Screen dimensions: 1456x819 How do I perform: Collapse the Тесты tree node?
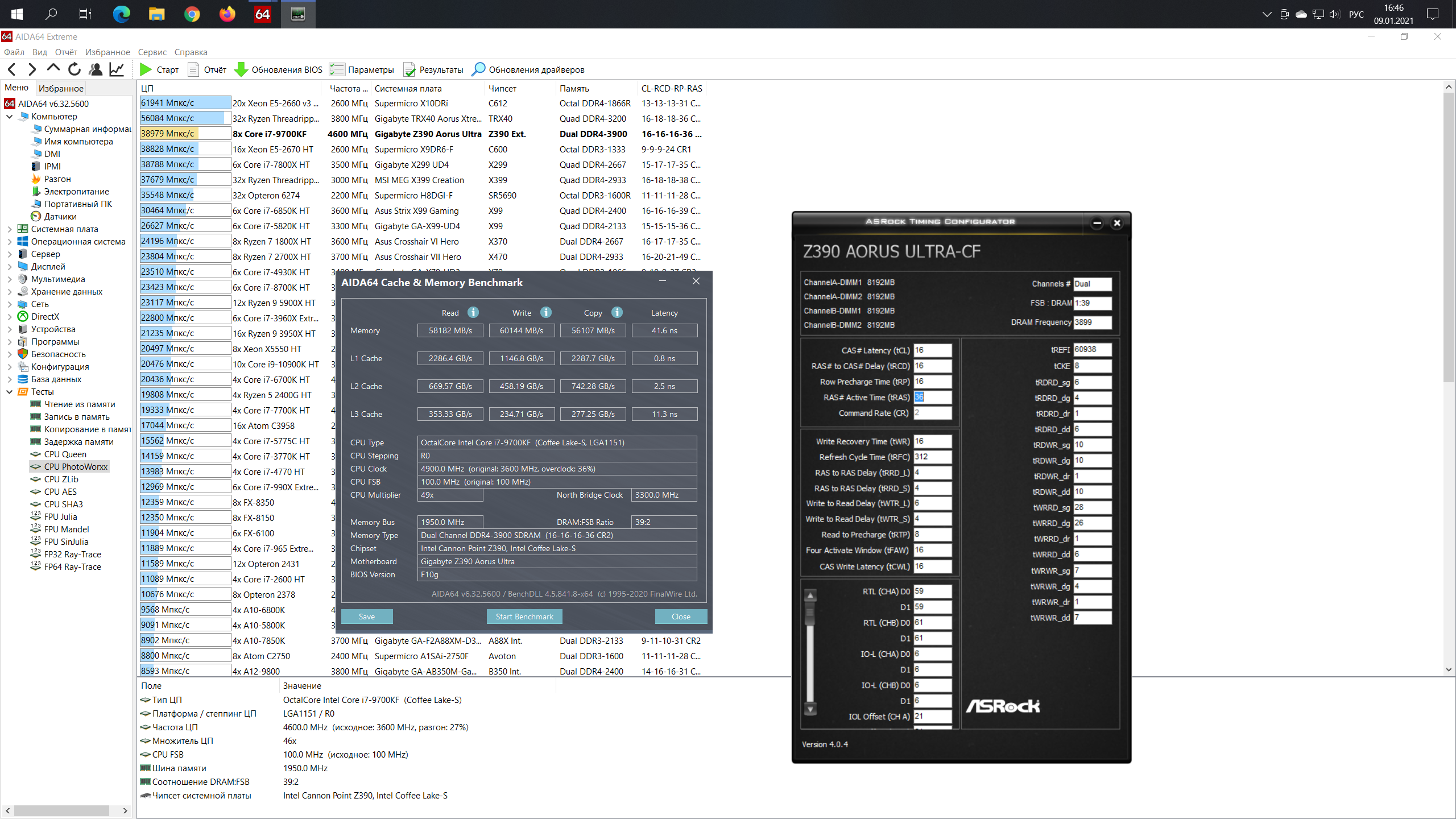tap(10, 392)
